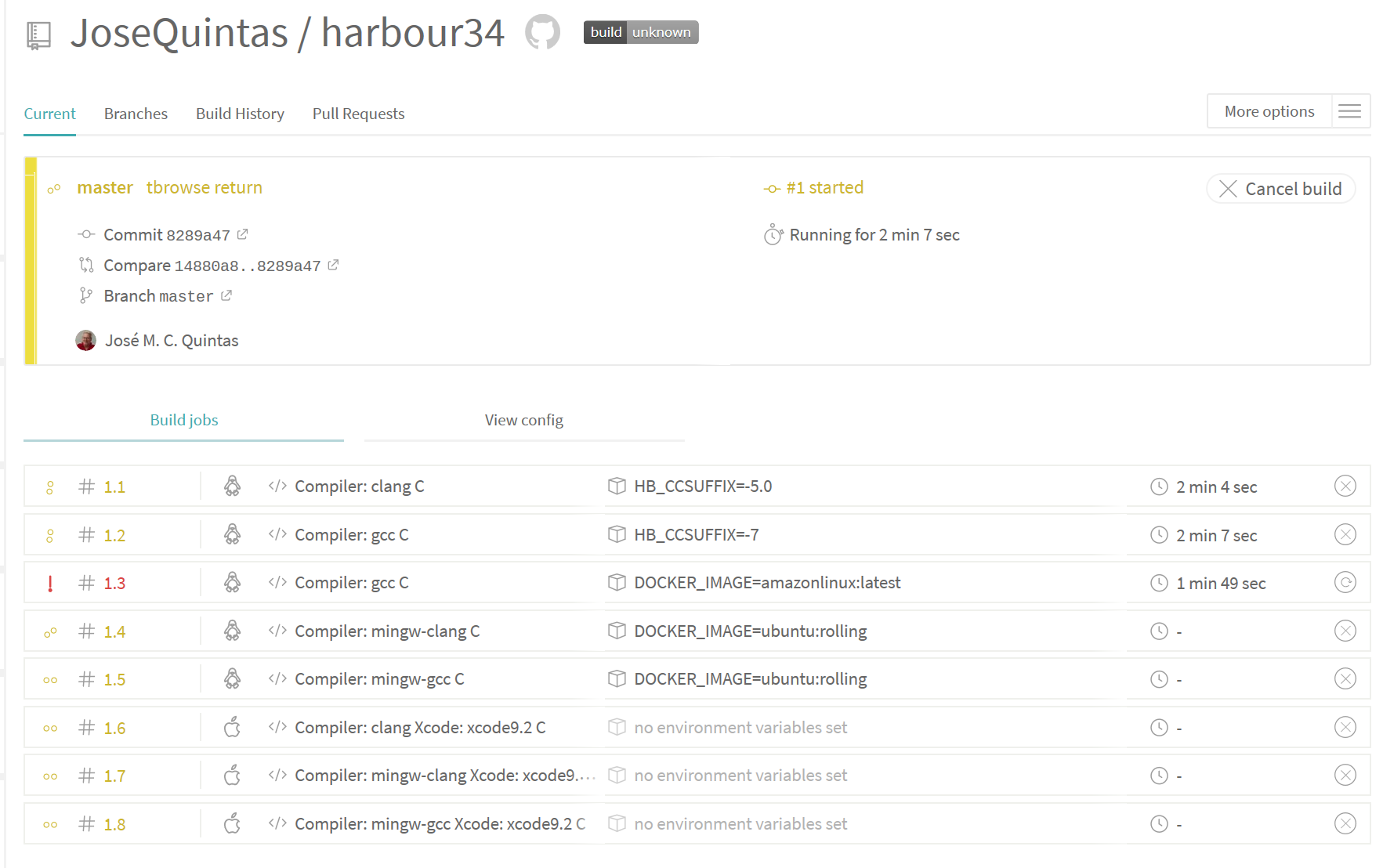Screen dimensions: 1383x868
Task: Open job number 1.5
Action: 114,680
